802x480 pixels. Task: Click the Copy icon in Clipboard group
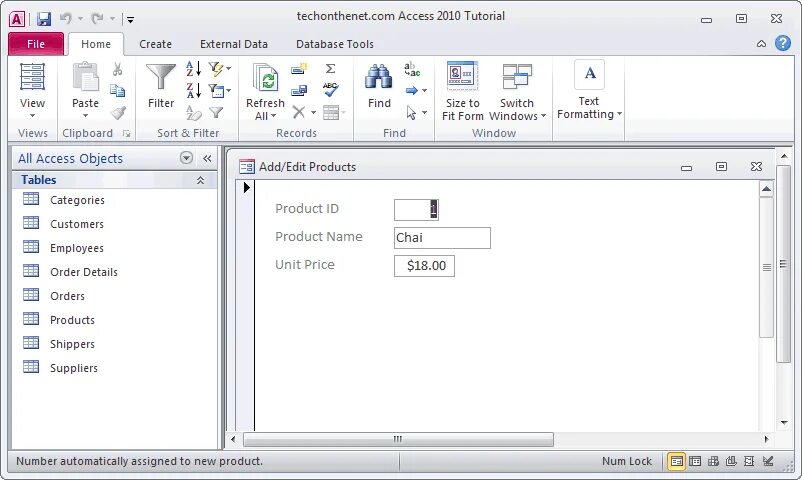tap(118, 91)
